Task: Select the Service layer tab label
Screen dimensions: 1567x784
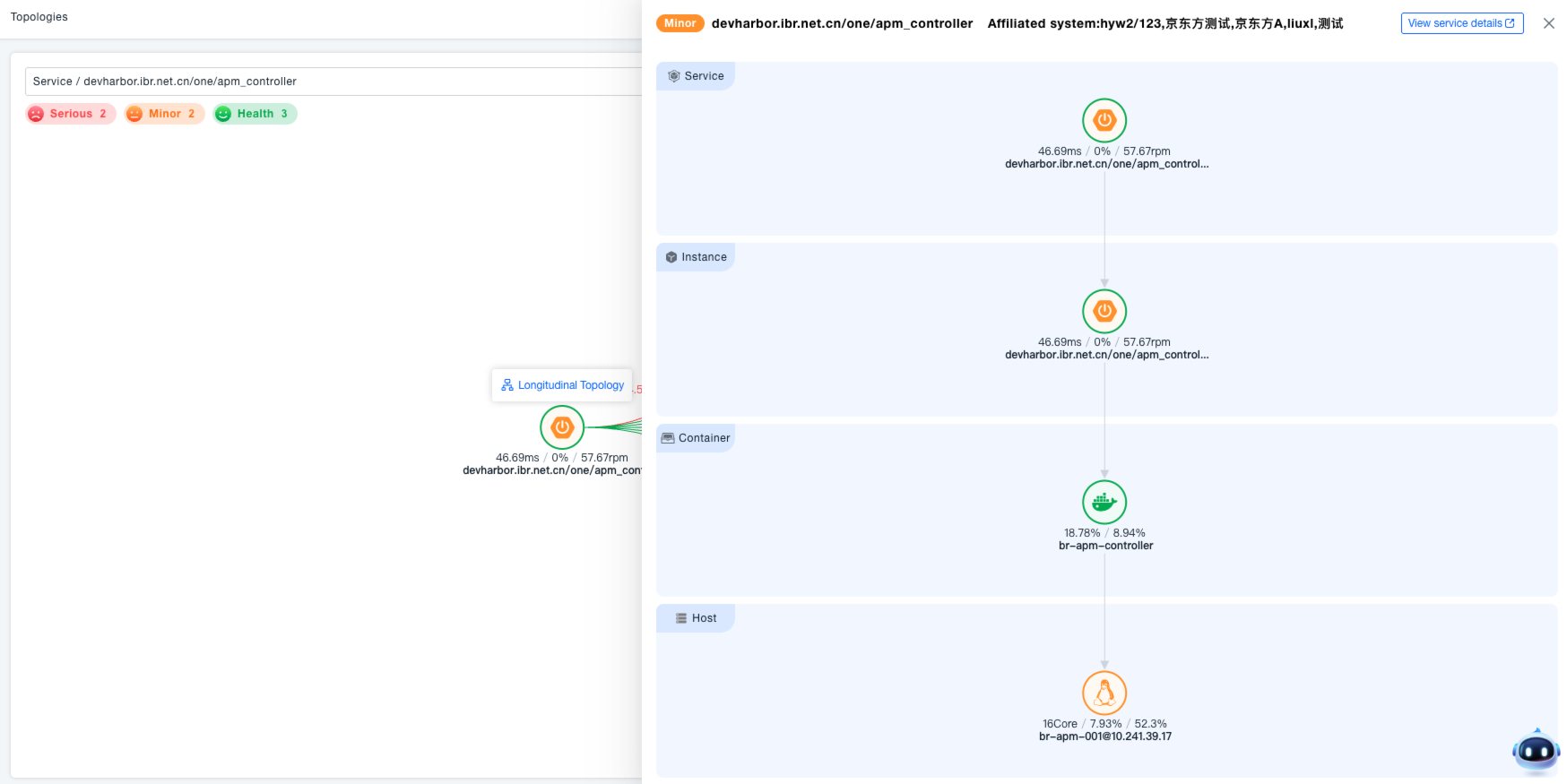Action: (x=696, y=76)
